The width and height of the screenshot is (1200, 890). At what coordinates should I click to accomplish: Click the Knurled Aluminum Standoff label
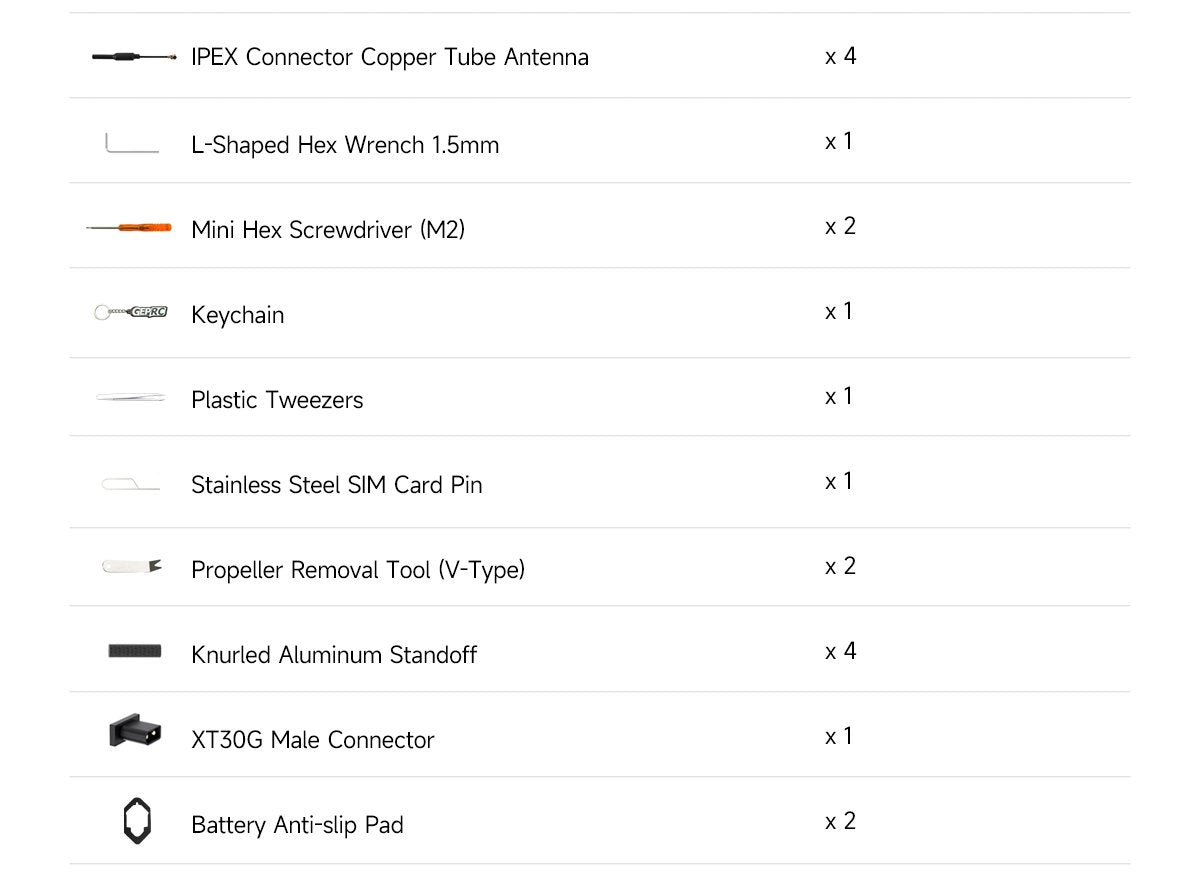[334, 655]
